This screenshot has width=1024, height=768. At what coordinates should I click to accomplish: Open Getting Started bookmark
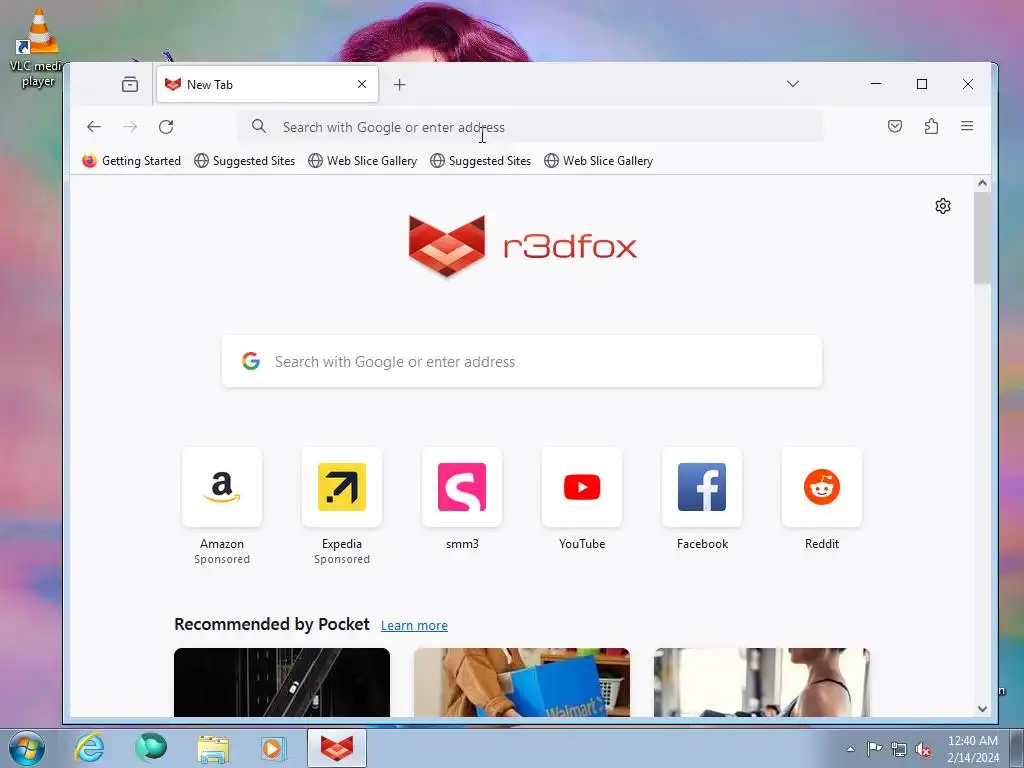pos(131,161)
